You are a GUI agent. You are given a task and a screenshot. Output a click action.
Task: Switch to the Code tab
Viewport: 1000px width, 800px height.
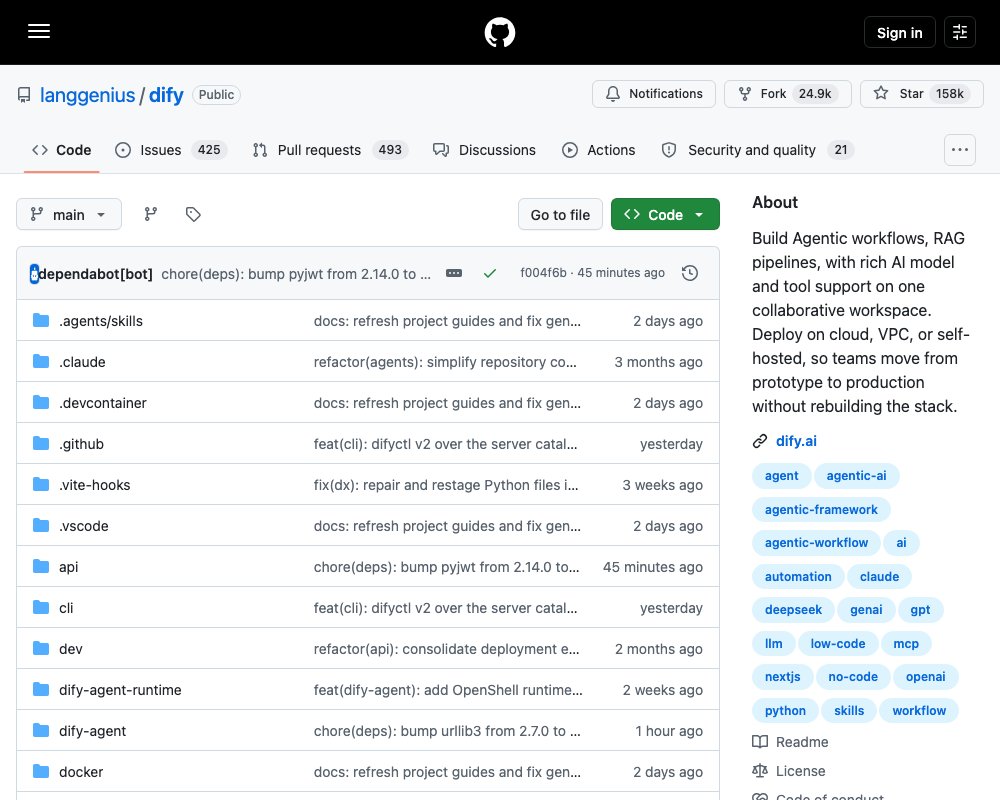coord(62,150)
